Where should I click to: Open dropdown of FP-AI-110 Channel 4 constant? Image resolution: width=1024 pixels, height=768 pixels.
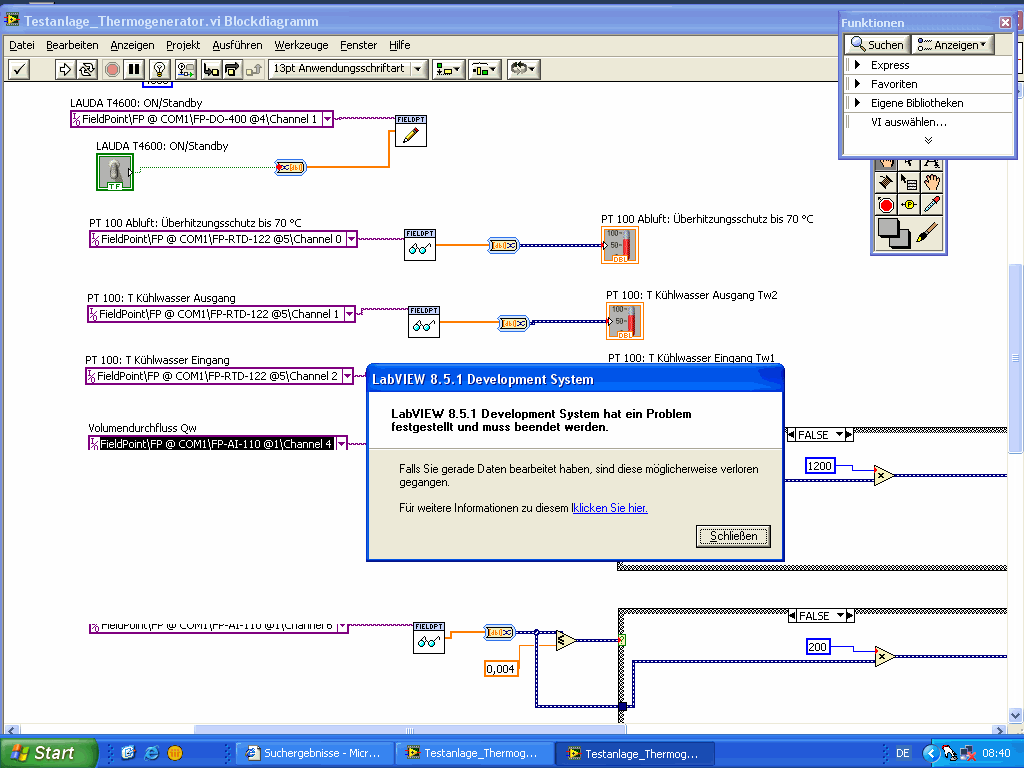coord(342,444)
